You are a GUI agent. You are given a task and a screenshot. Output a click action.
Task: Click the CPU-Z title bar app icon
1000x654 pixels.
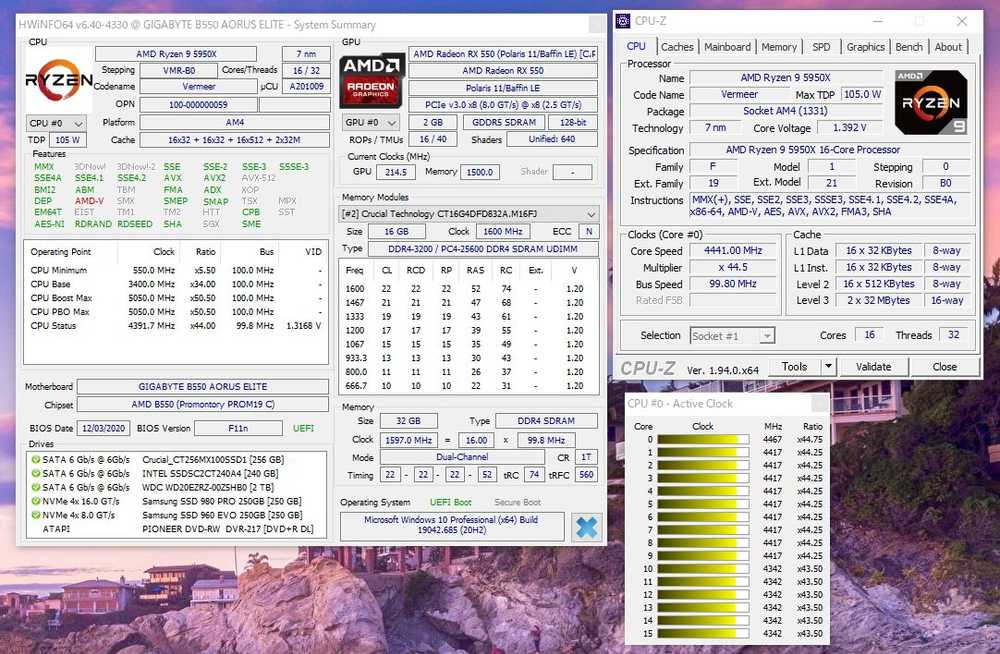(622, 21)
